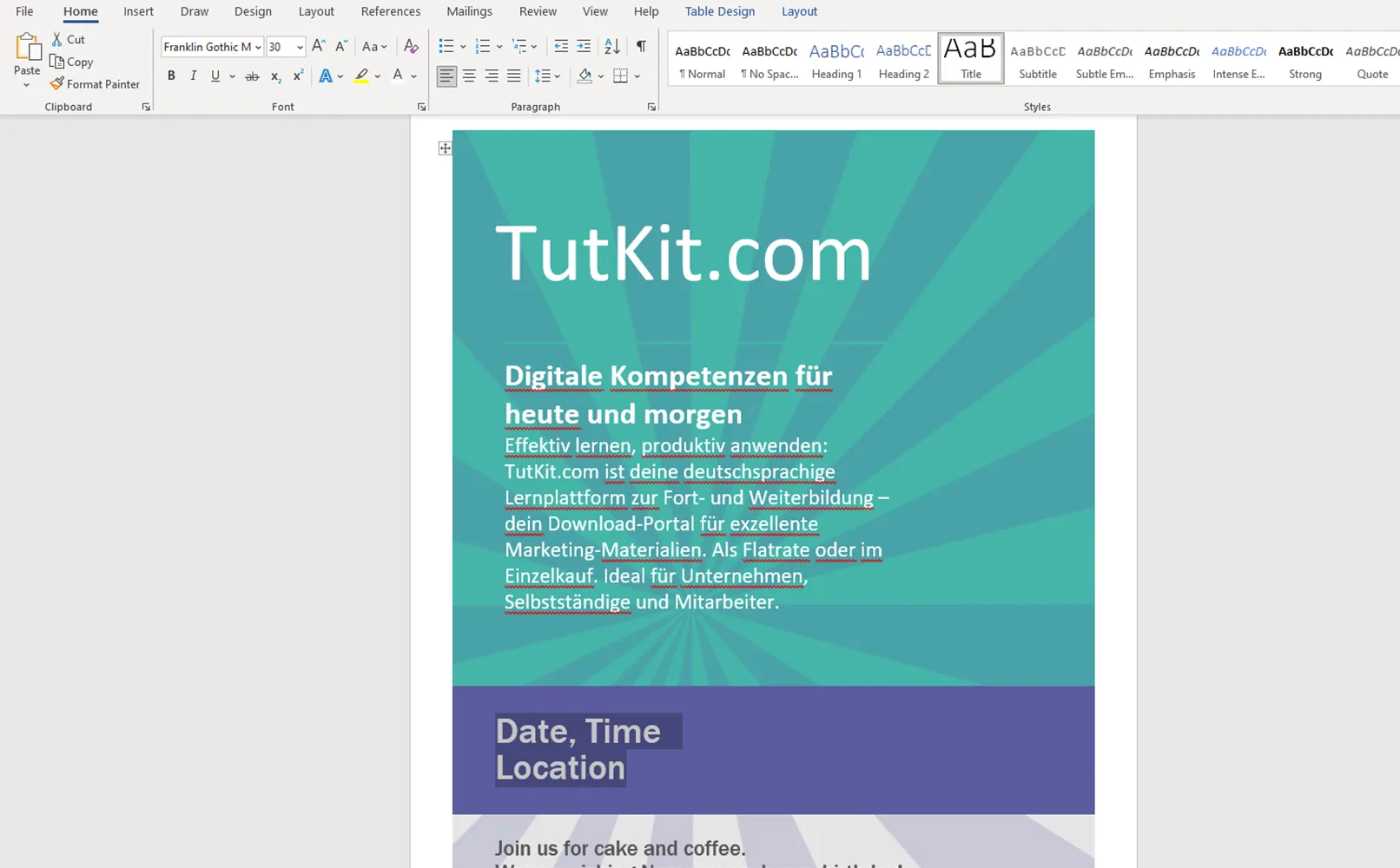Image resolution: width=1400 pixels, height=868 pixels.
Task: Open the font name dropdown
Action: coord(258,47)
